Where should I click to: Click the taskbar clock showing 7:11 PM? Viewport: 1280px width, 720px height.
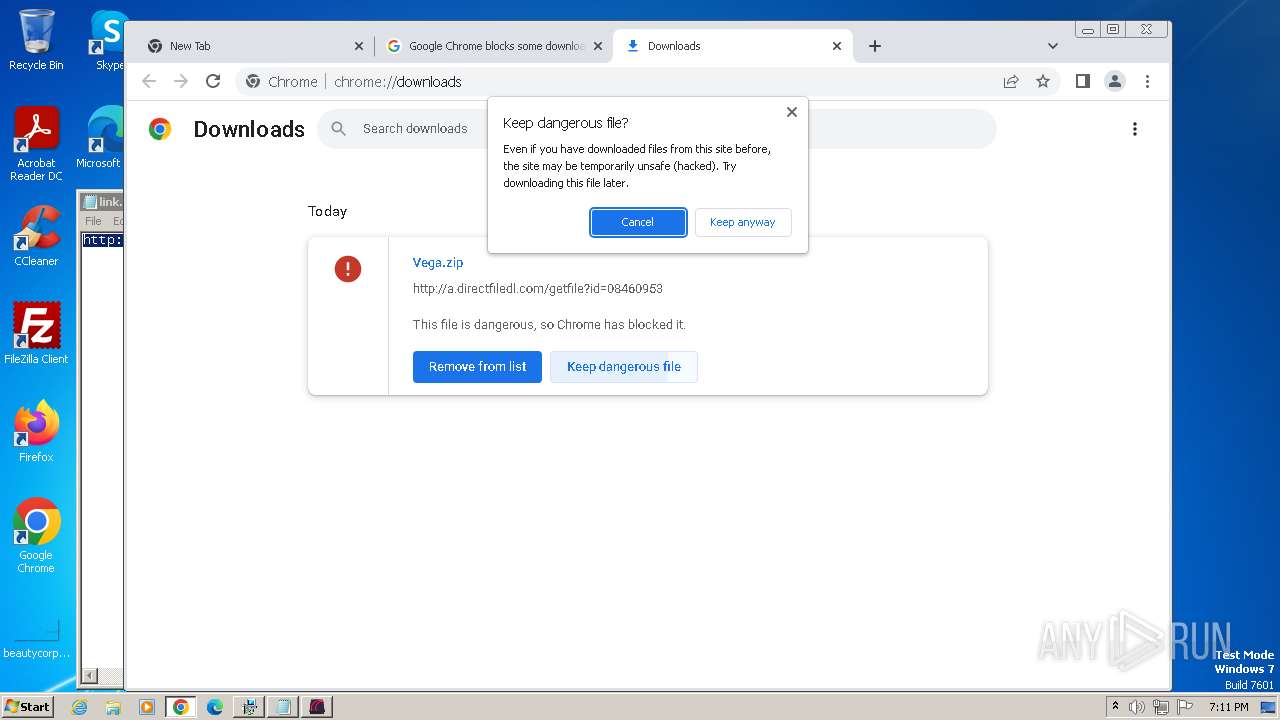1229,707
